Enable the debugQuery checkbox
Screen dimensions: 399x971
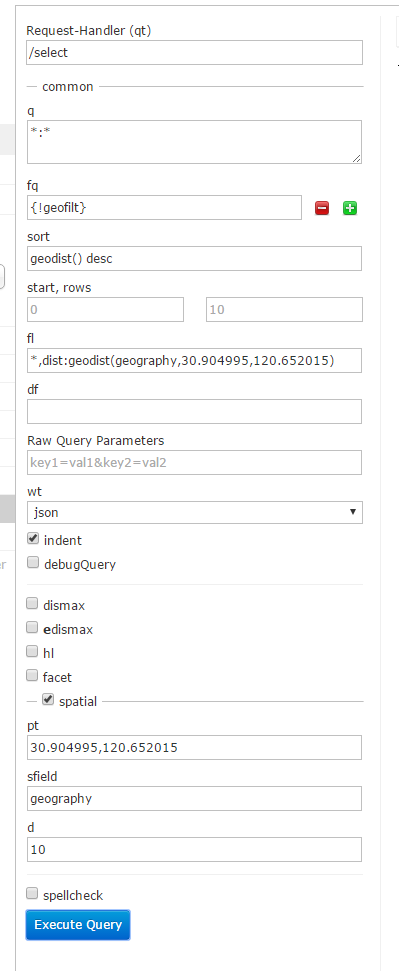[x=33, y=563]
